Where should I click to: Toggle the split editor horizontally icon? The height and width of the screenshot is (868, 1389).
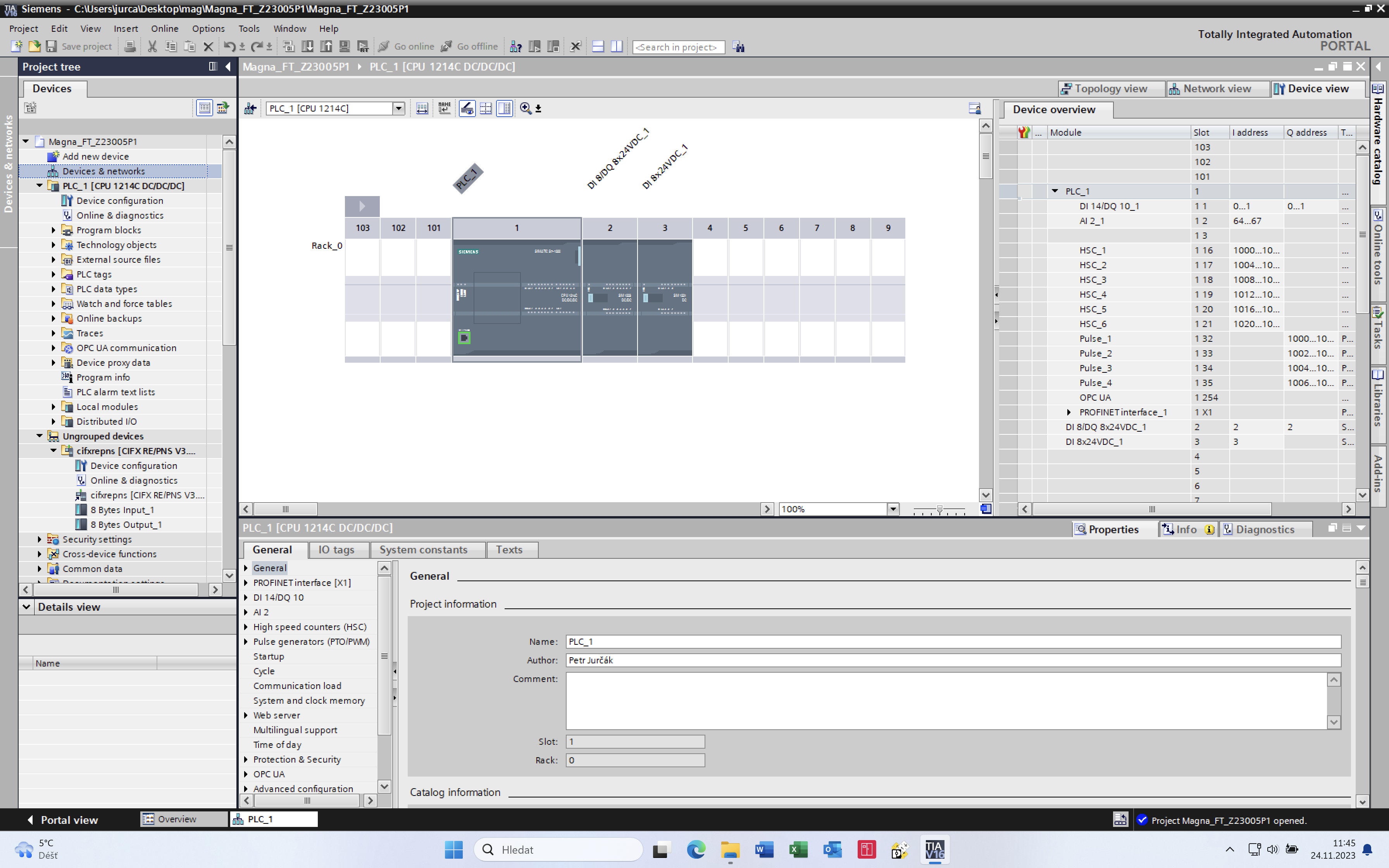point(598,46)
